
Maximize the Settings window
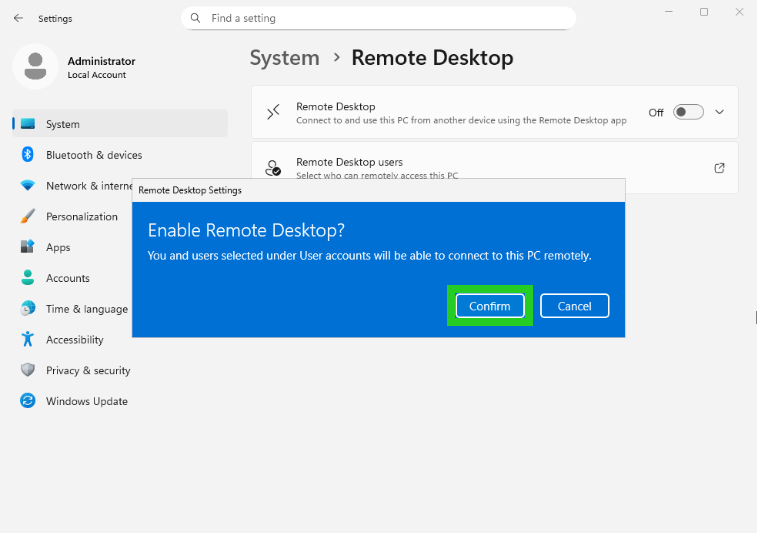[x=704, y=12]
